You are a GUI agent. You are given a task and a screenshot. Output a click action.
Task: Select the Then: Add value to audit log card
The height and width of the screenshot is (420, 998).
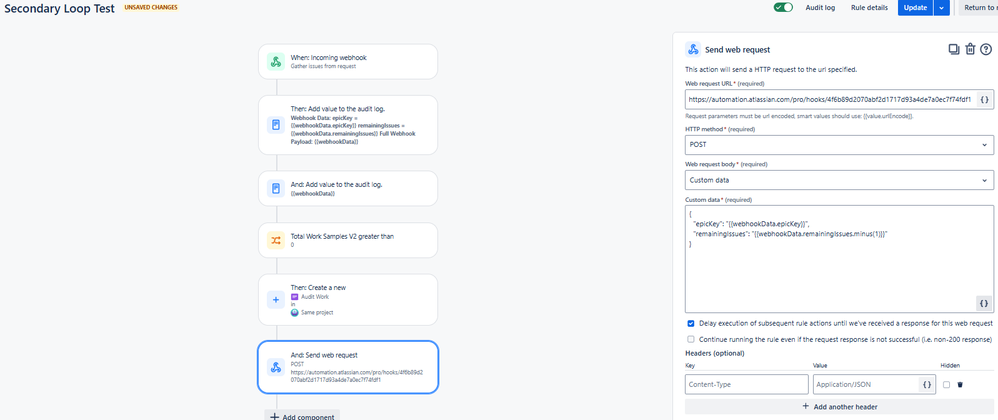[348, 125]
